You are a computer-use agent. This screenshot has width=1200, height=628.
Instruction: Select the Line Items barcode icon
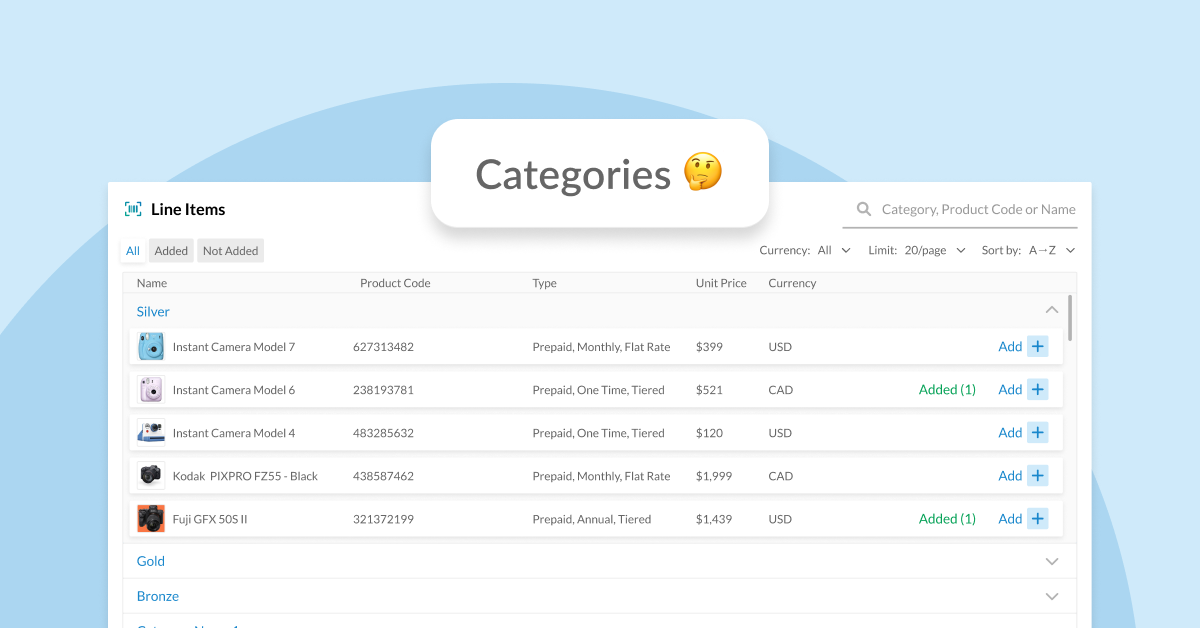tap(131, 208)
